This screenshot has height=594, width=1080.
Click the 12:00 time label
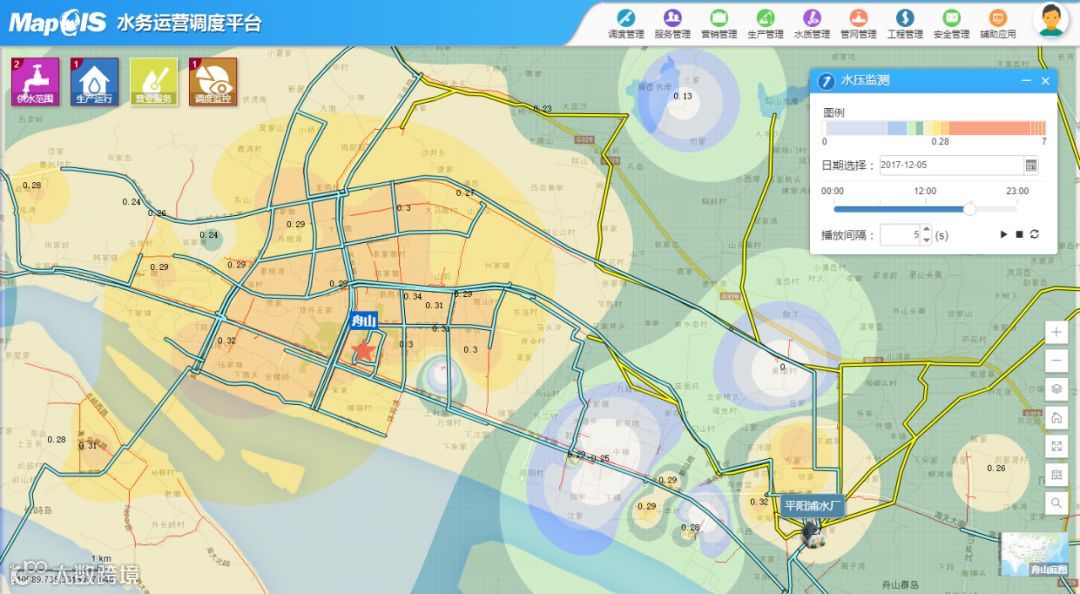(925, 191)
